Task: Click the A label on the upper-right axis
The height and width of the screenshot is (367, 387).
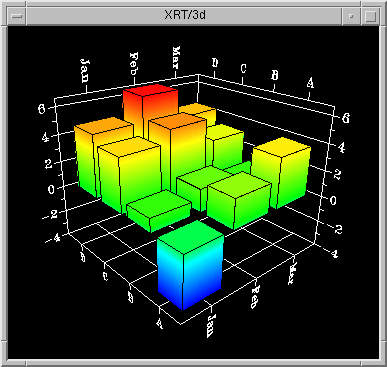Action: coord(310,83)
